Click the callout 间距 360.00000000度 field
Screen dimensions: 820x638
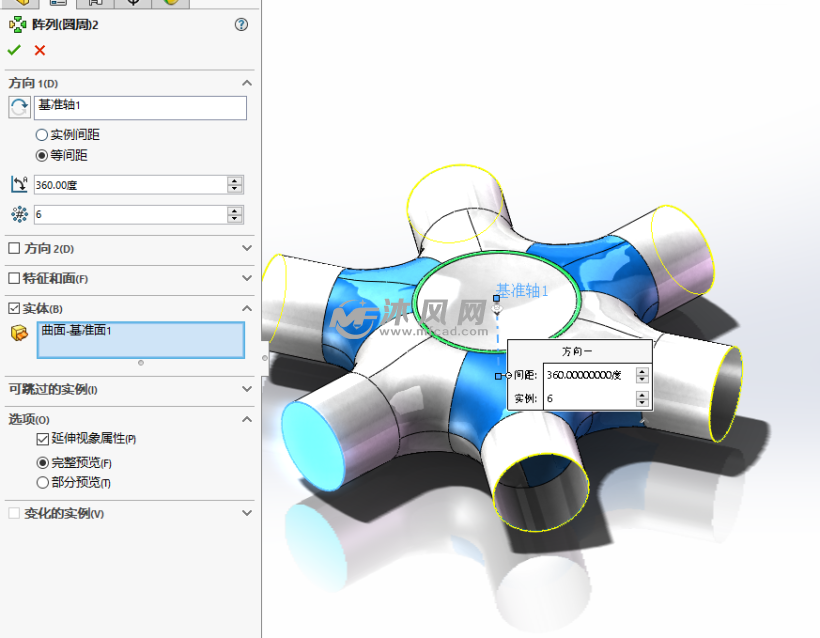(x=589, y=375)
